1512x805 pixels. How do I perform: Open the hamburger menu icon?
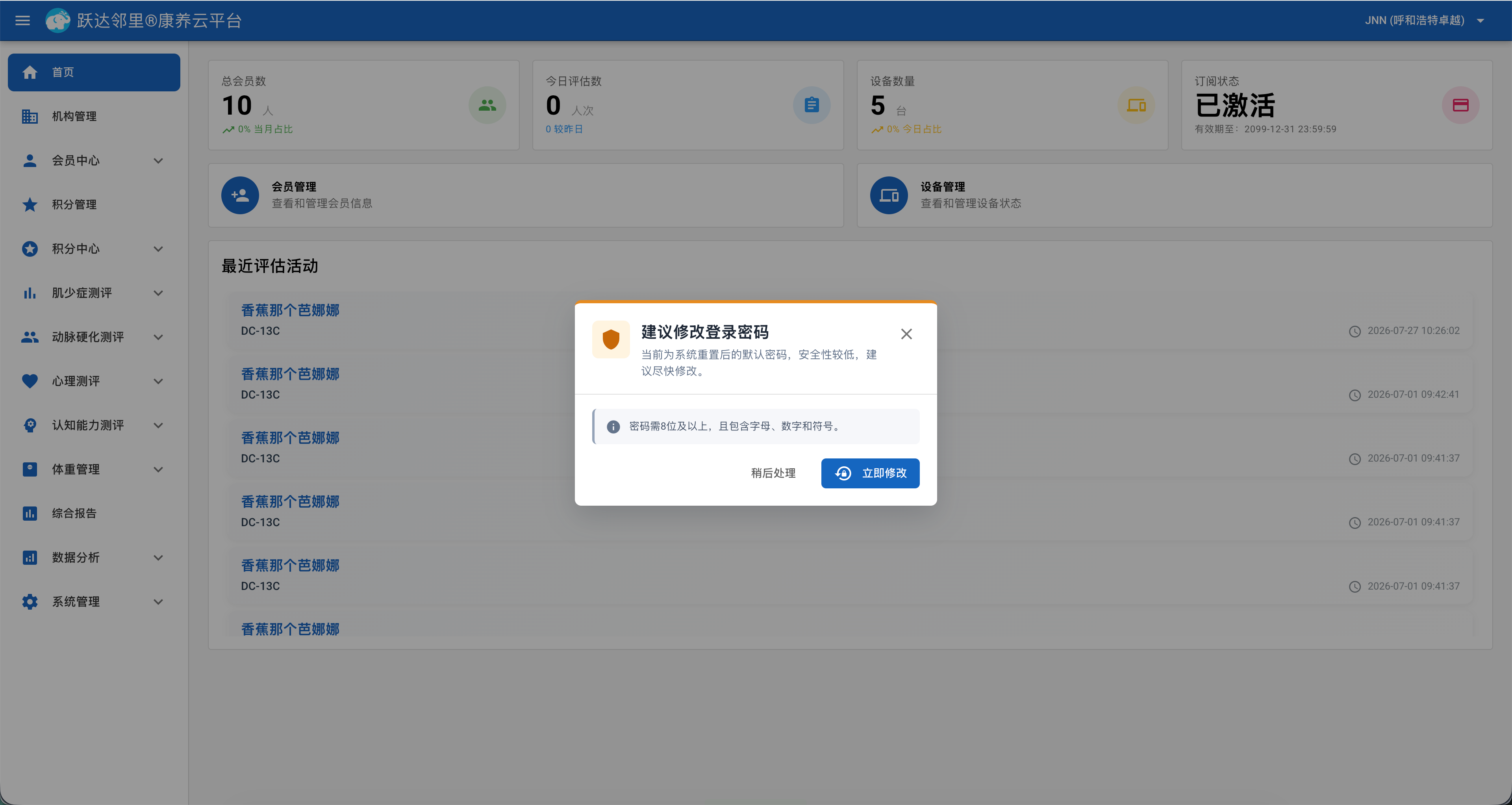pos(22,20)
